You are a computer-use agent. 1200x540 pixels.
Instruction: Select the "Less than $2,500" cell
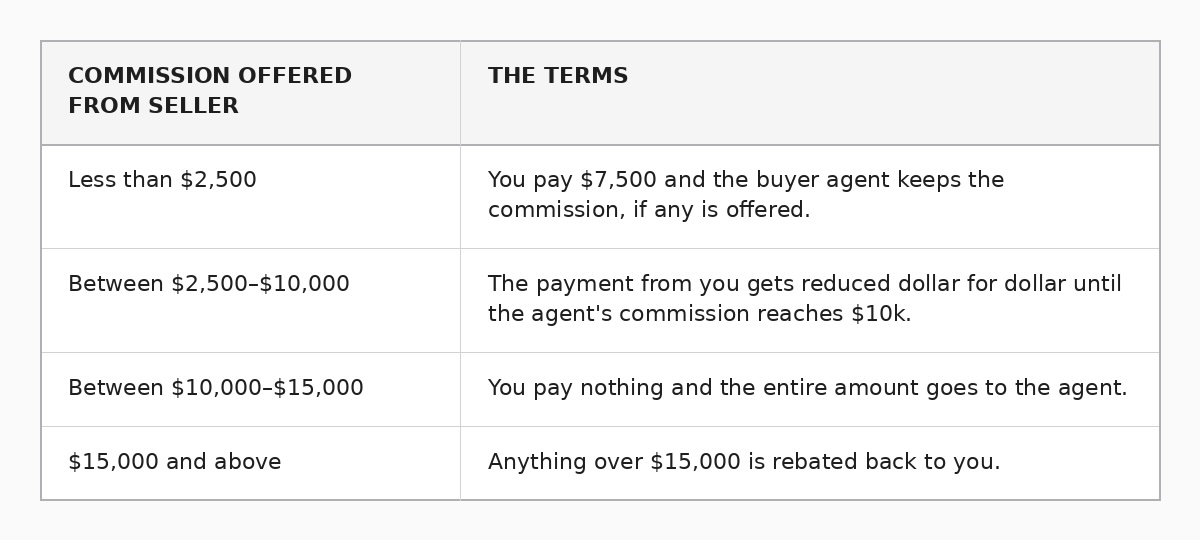tap(162, 181)
